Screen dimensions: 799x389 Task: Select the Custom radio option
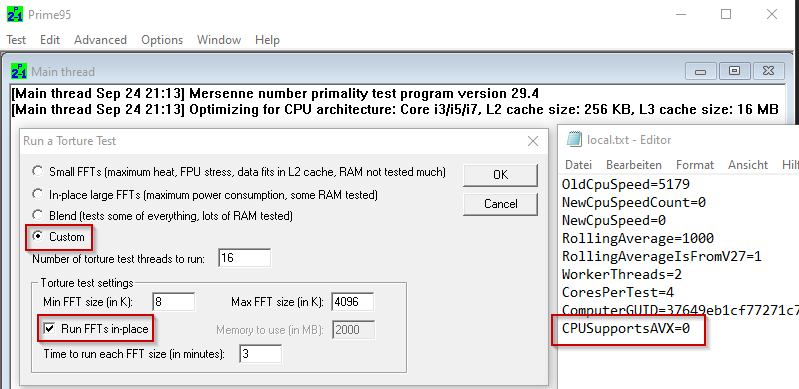tap(38, 237)
